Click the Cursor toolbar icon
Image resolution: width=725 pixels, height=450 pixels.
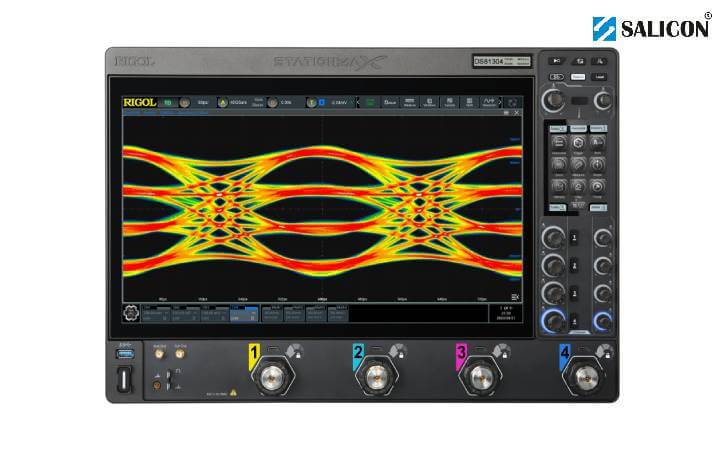click(452, 102)
